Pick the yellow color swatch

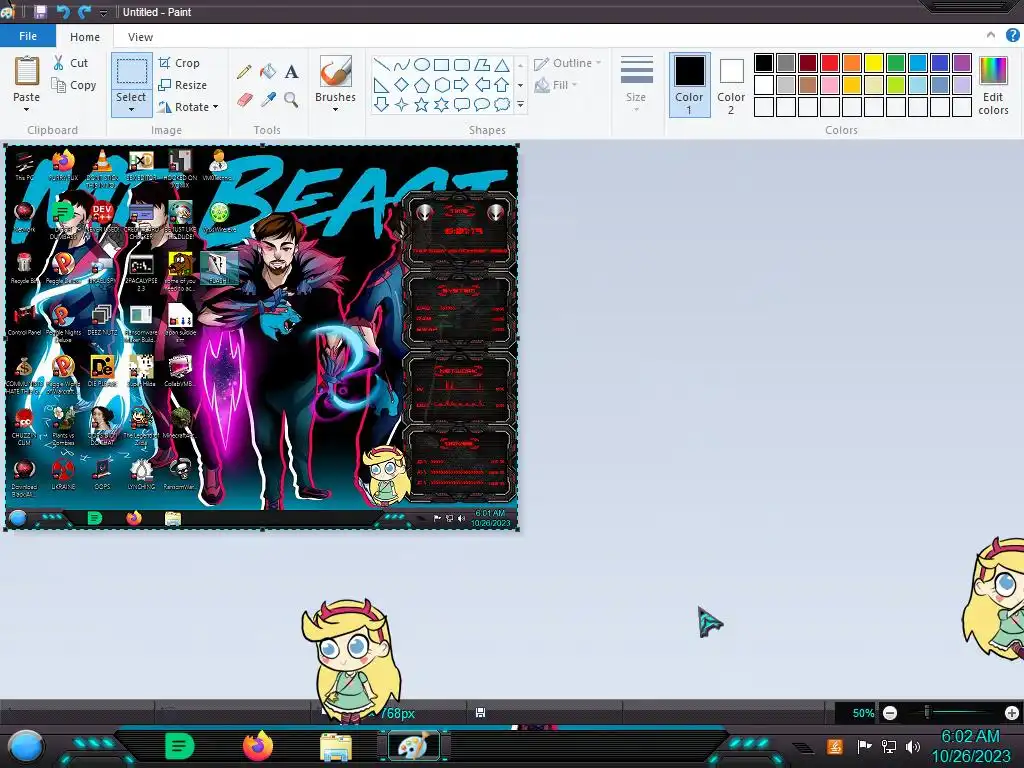[874, 63]
